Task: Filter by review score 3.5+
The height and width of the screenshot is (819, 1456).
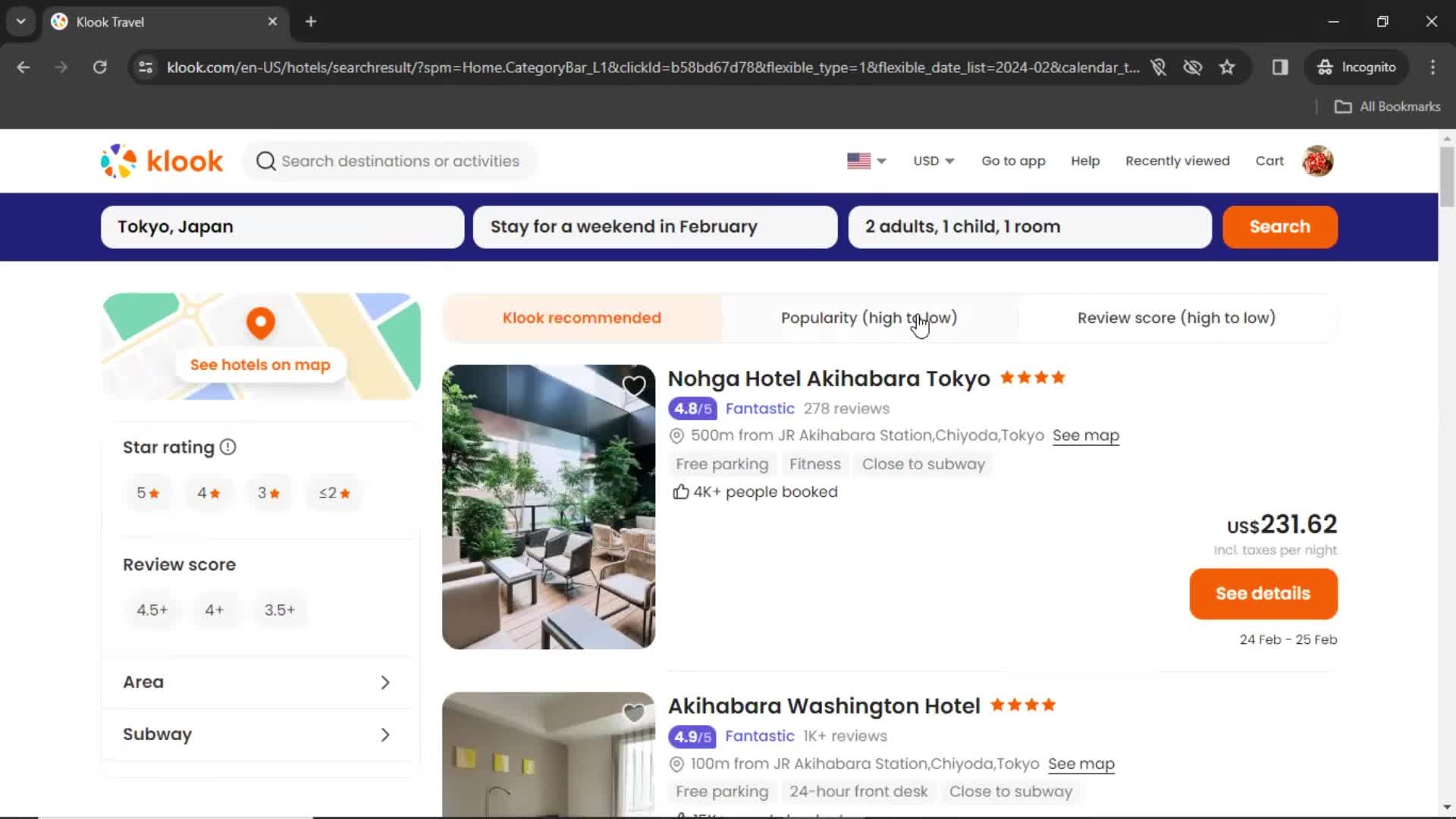Action: point(280,610)
